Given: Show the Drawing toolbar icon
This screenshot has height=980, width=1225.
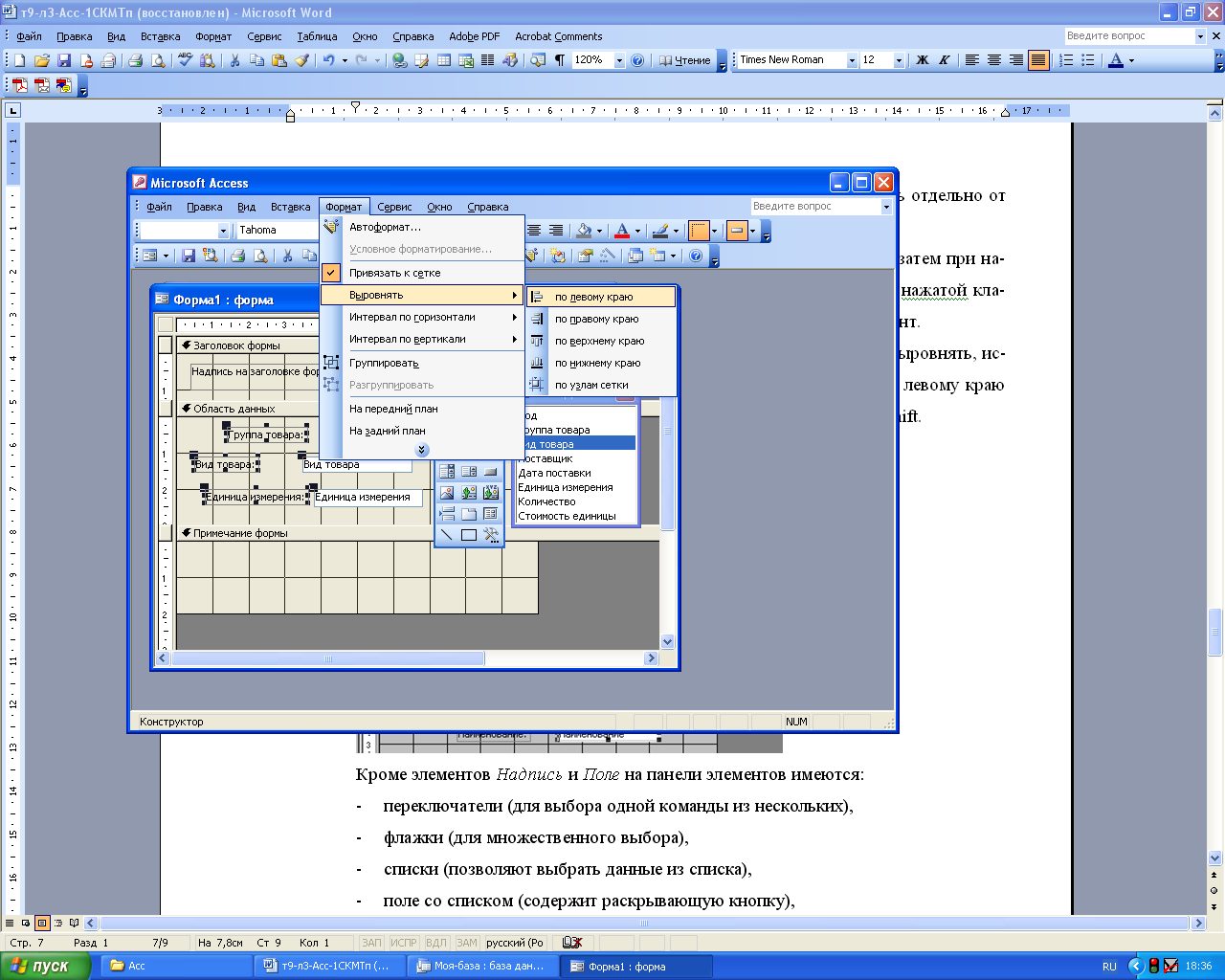Looking at the screenshot, I should pos(510,60).
